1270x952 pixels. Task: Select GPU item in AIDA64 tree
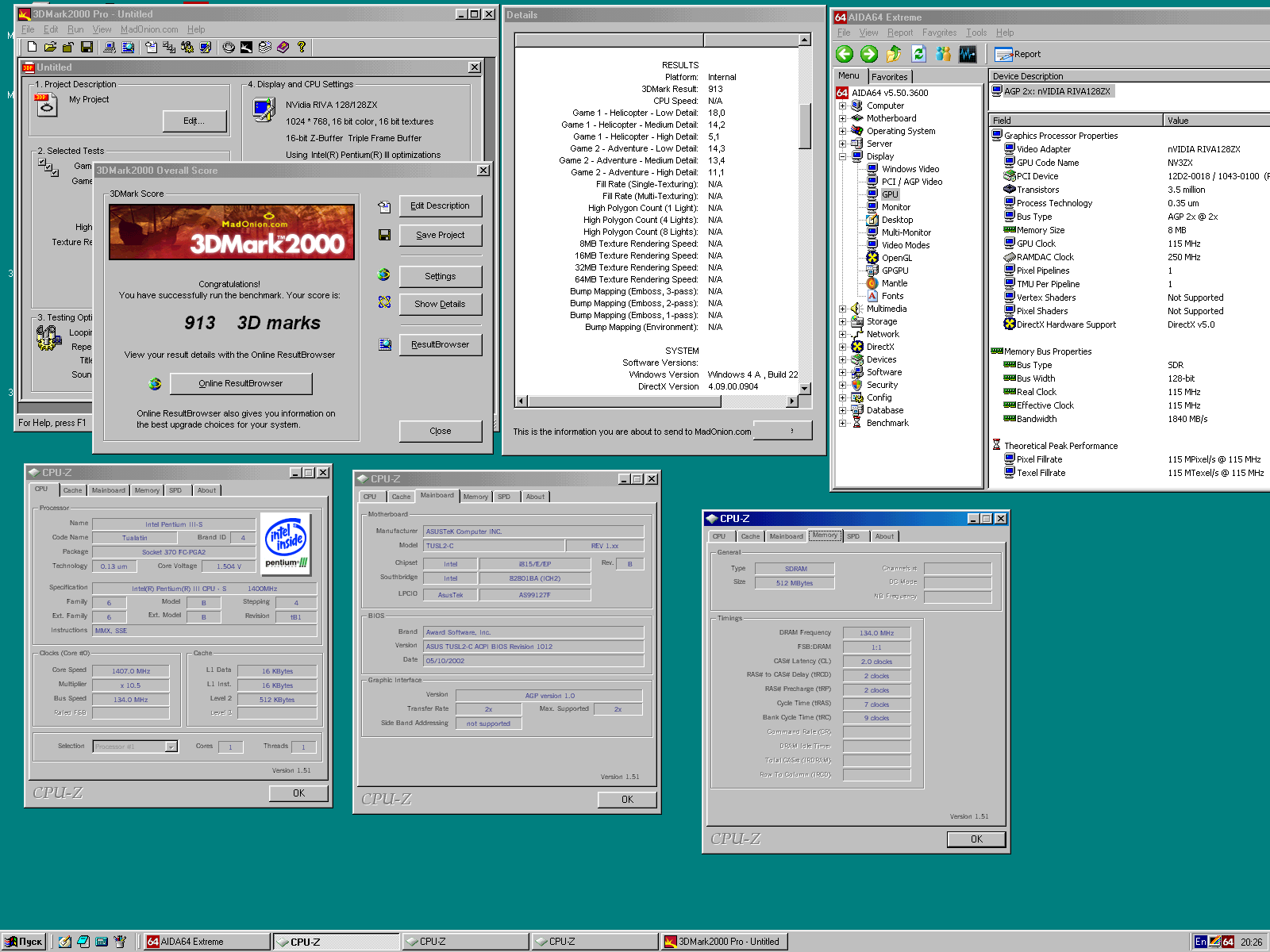pyautogui.click(x=890, y=194)
